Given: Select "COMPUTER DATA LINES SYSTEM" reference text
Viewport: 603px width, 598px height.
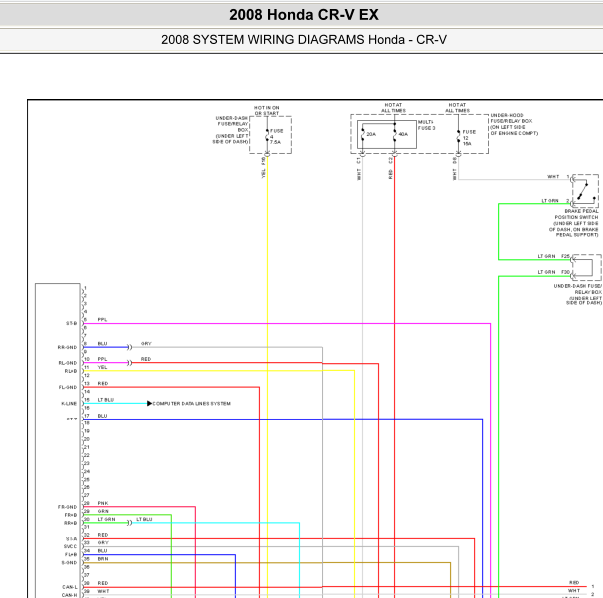Looking at the screenshot, I should (192, 403).
